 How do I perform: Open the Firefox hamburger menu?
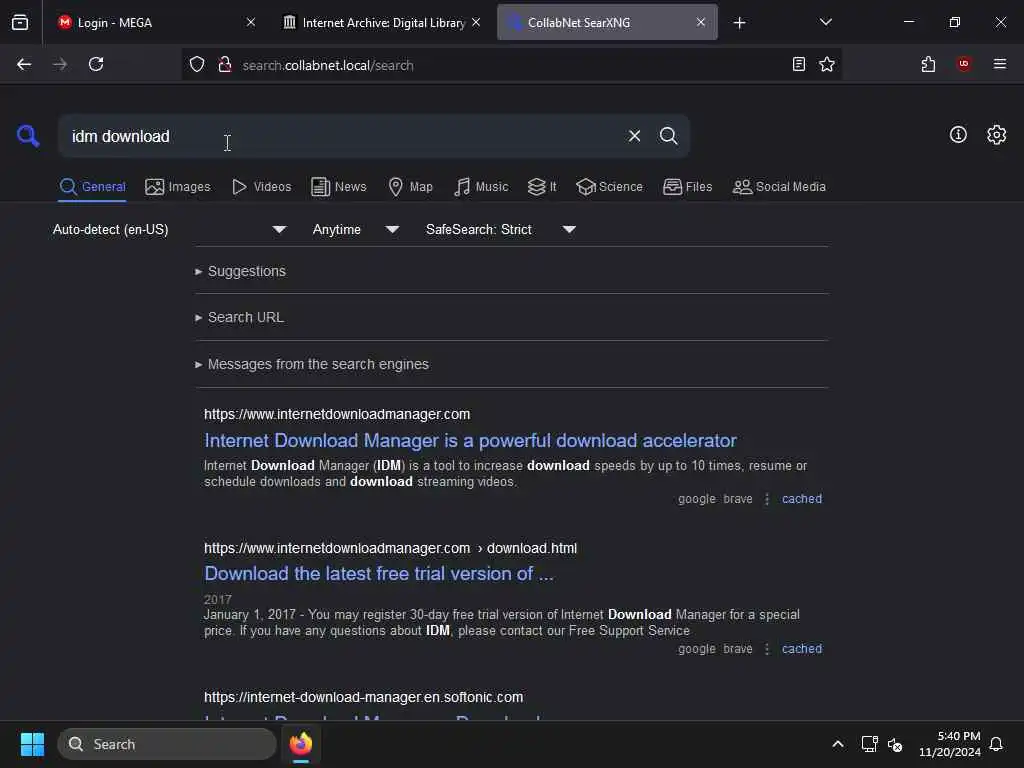point(999,63)
